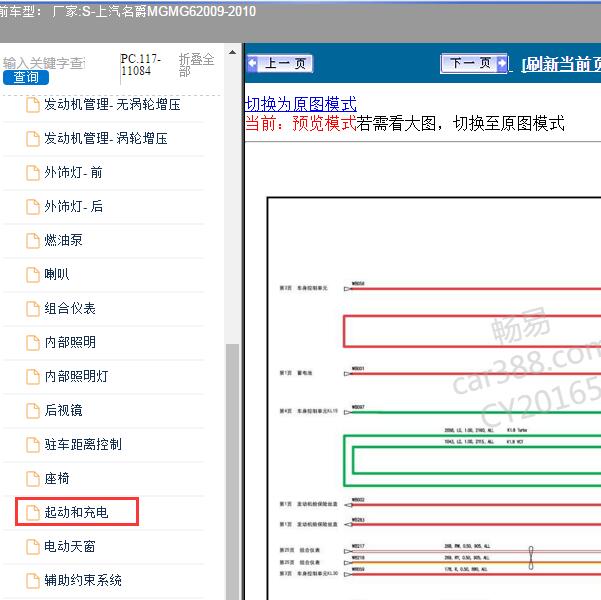Click the PC.117-11084 text
The height and width of the screenshot is (600, 601).
pos(141,64)
